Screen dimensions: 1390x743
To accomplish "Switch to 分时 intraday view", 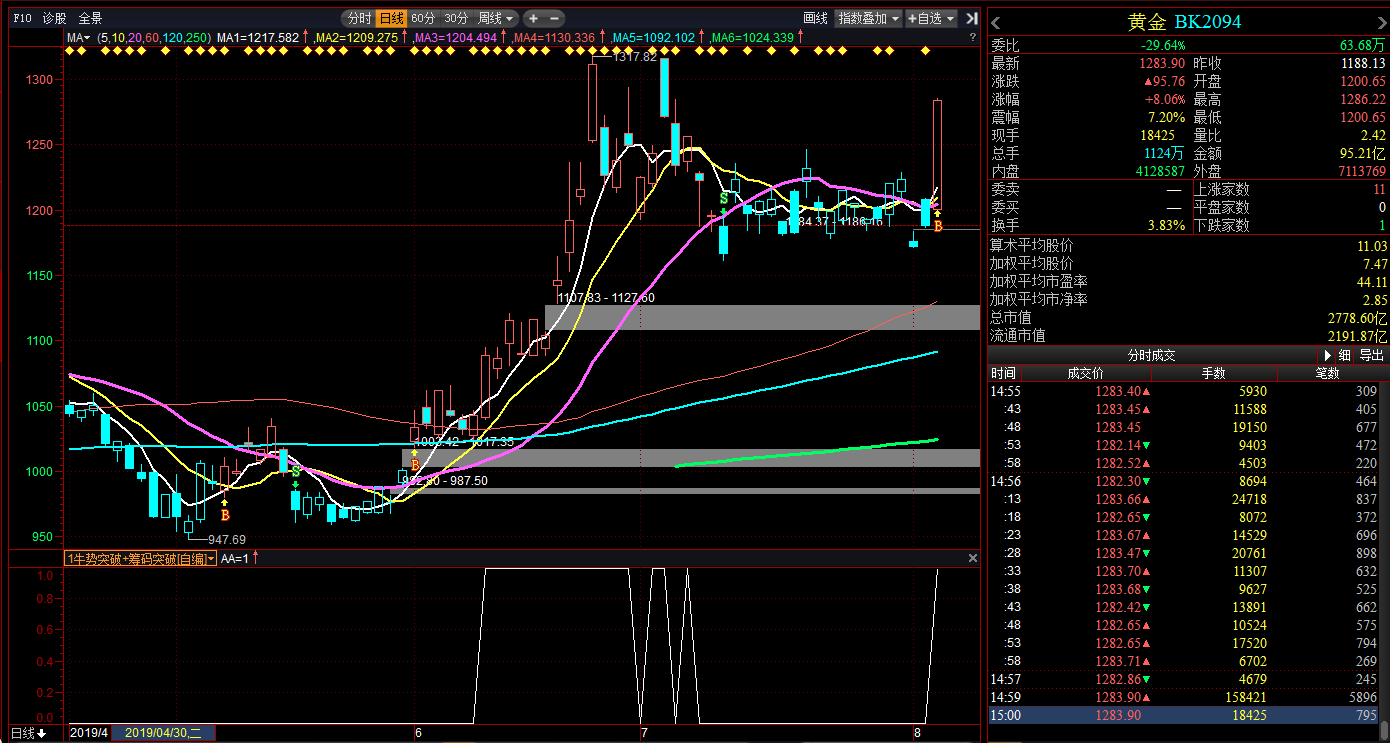I will [x=359, y=18].
